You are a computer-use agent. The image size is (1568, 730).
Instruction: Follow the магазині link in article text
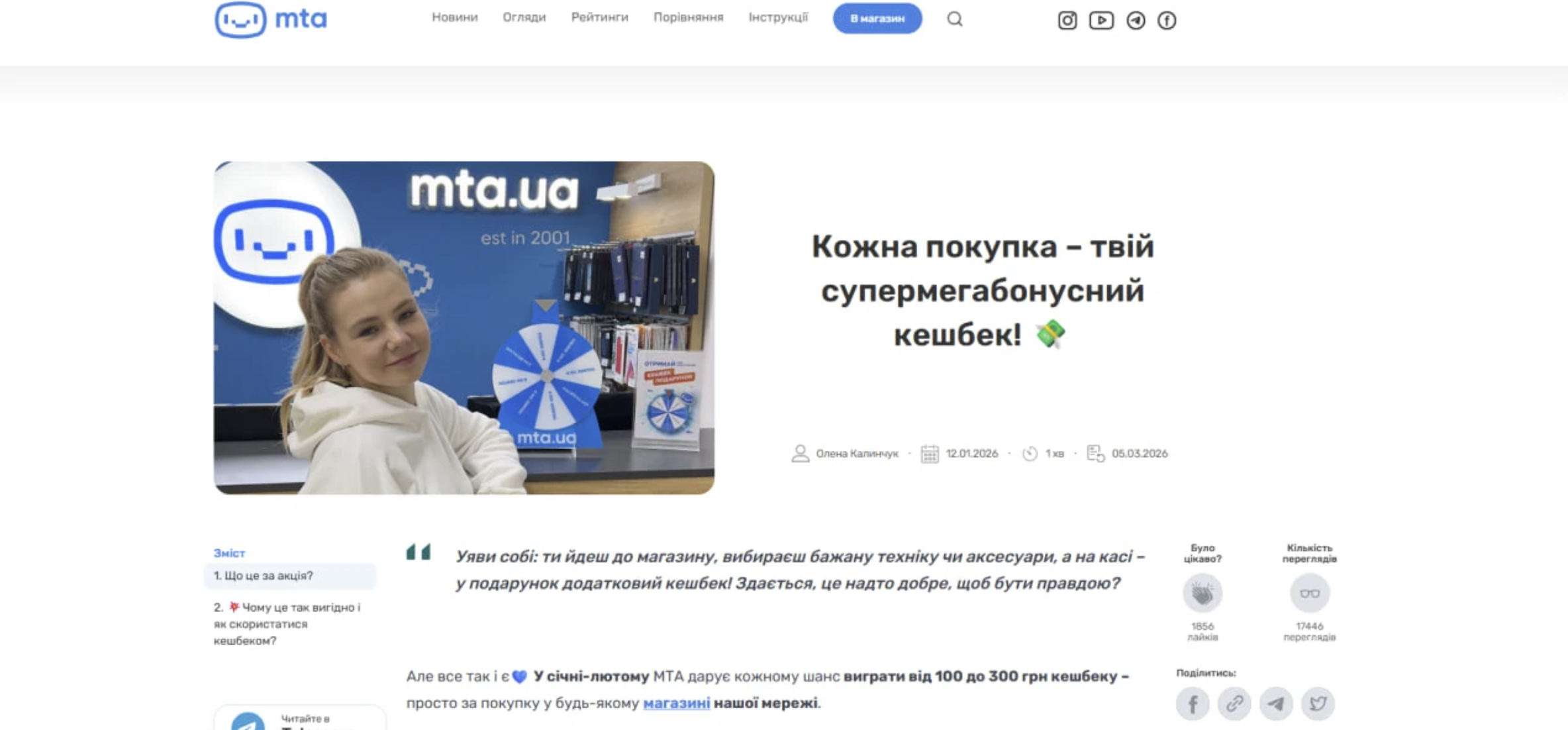677,703
